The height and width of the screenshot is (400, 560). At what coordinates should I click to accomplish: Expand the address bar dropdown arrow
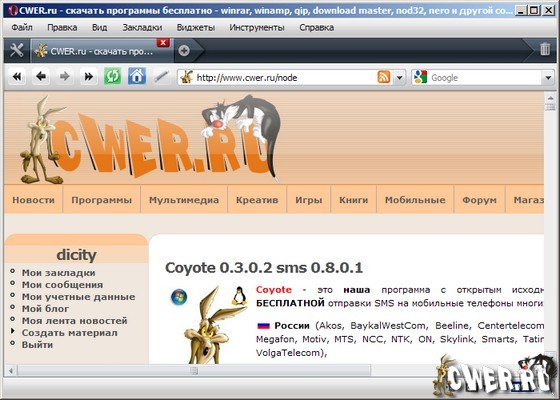click(x=400, y=78)
